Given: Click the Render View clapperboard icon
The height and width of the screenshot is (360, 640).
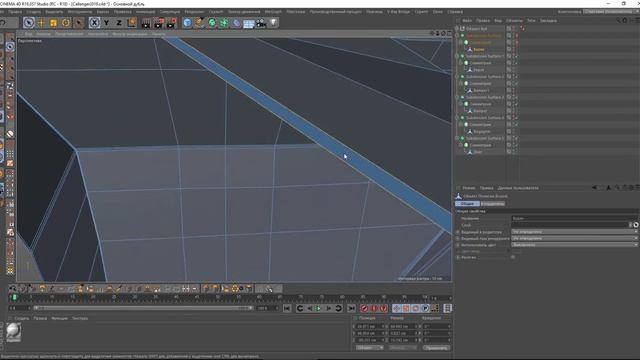Looking at the screenshot, I should click(x=146, y=23).
